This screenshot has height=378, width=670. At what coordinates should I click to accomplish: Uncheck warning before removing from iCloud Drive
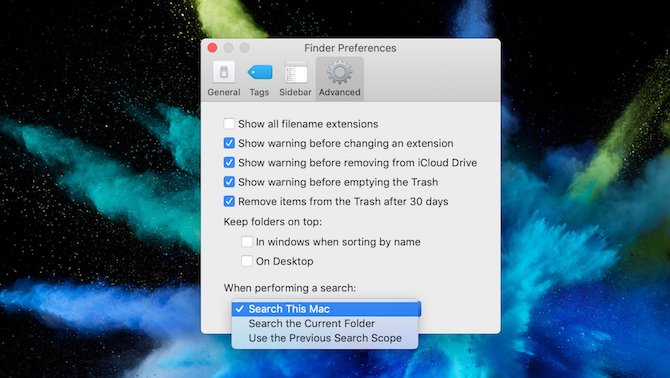pyautogui.click(x=229, y=163)
